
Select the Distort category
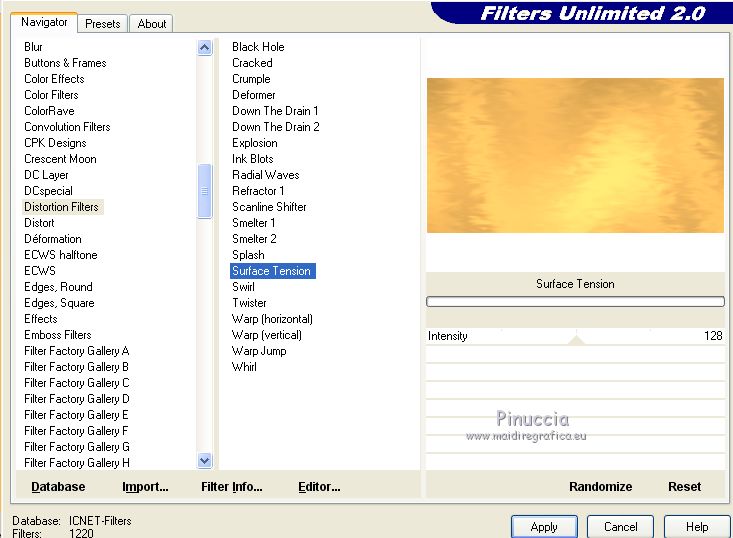pyautogui.click(x=39, y=223)
